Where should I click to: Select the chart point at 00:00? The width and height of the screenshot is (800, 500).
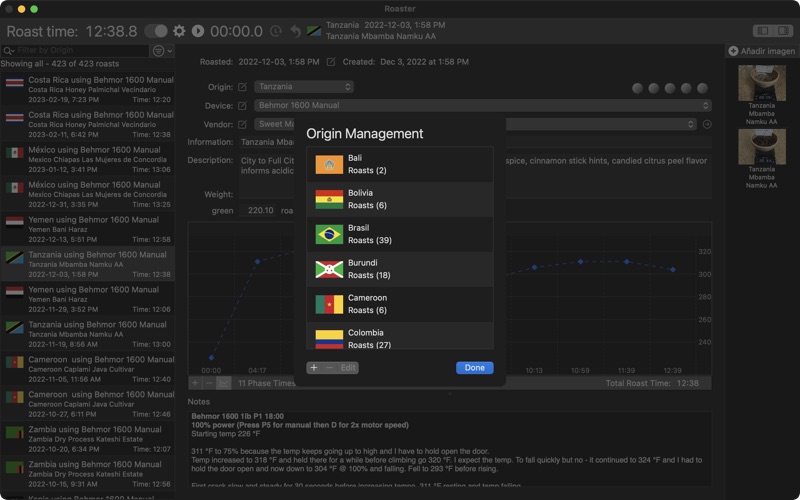211,358
